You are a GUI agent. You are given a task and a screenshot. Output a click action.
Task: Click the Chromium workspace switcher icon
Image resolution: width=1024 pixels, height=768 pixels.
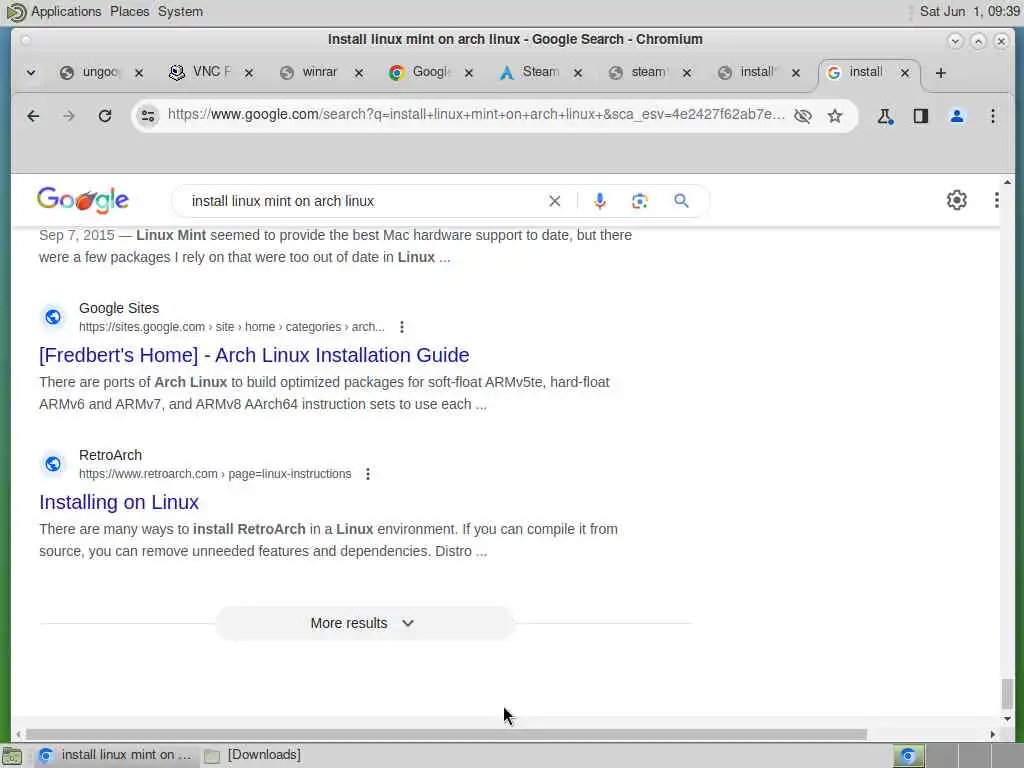908,756
